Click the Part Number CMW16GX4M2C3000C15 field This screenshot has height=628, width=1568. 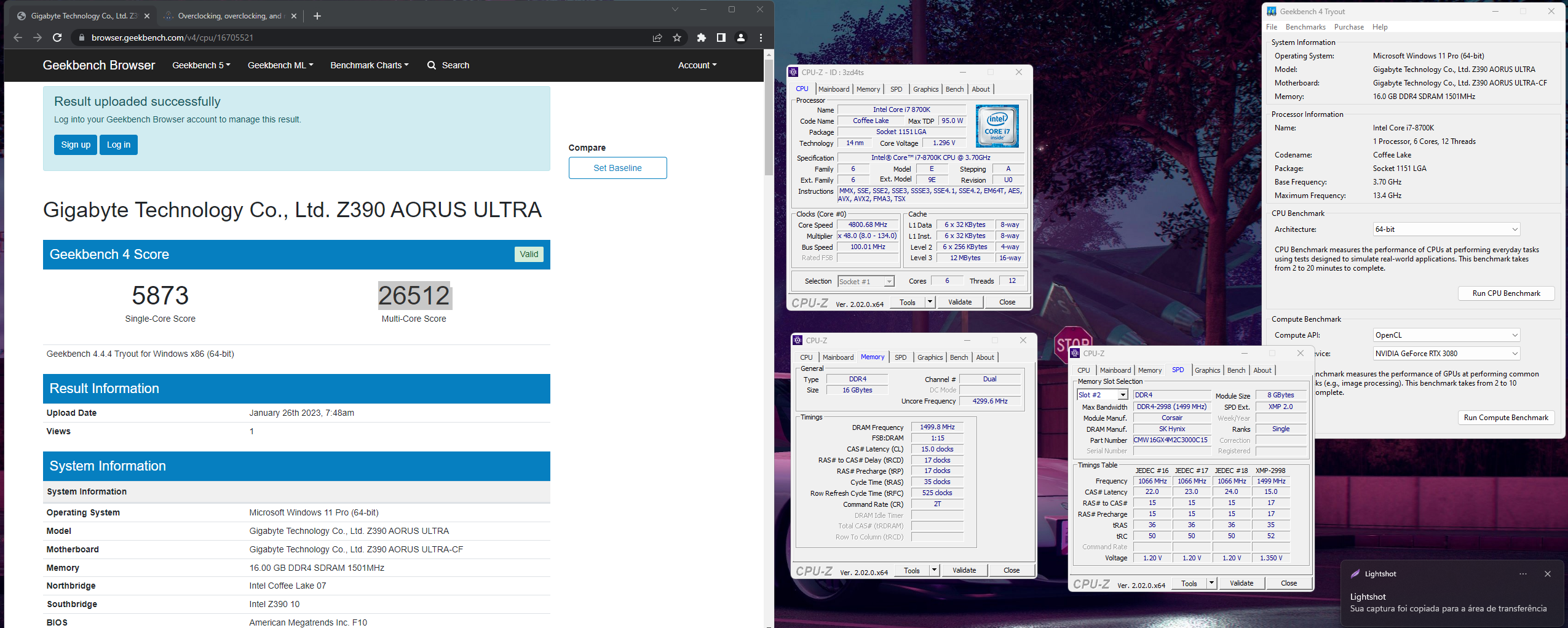(1171, 440)
